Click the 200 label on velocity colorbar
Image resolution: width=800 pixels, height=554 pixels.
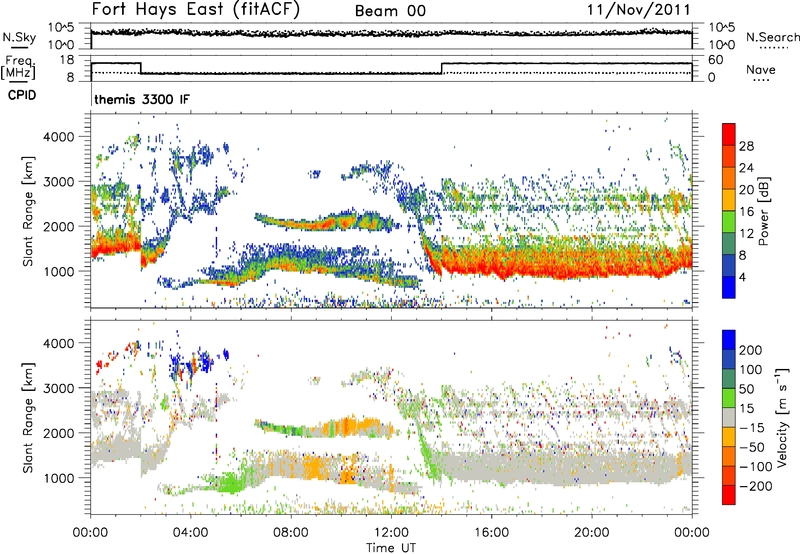[x=751, y=350]
